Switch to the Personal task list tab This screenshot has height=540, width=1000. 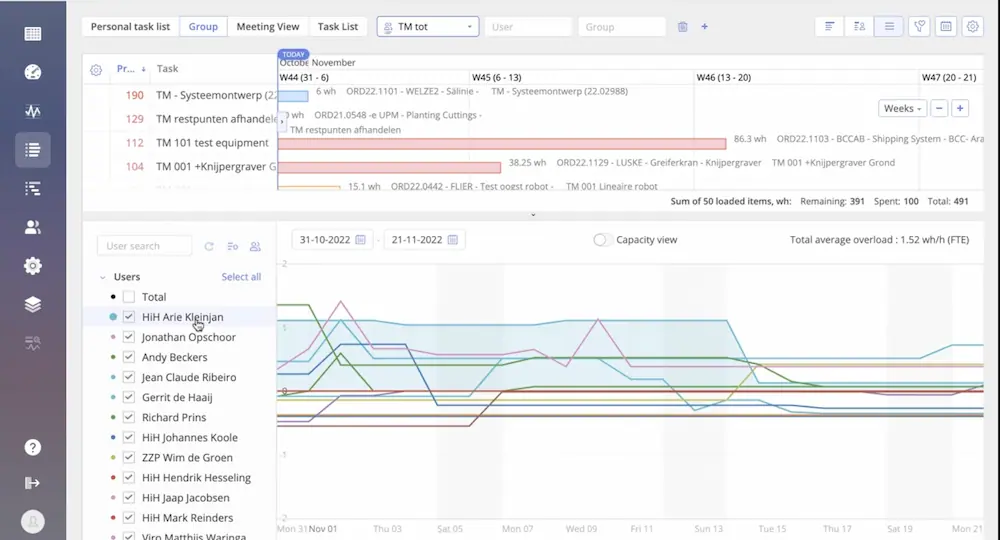(131, 27)
